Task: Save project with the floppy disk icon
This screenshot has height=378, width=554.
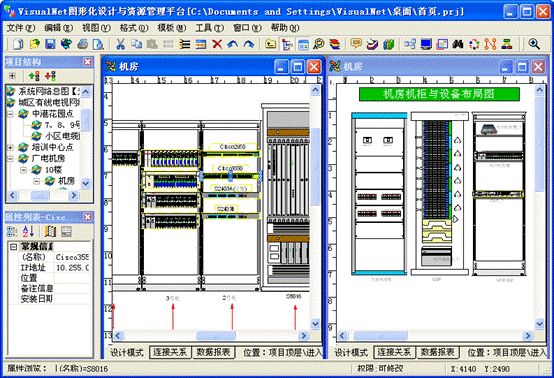Action: tap(50, 44)
